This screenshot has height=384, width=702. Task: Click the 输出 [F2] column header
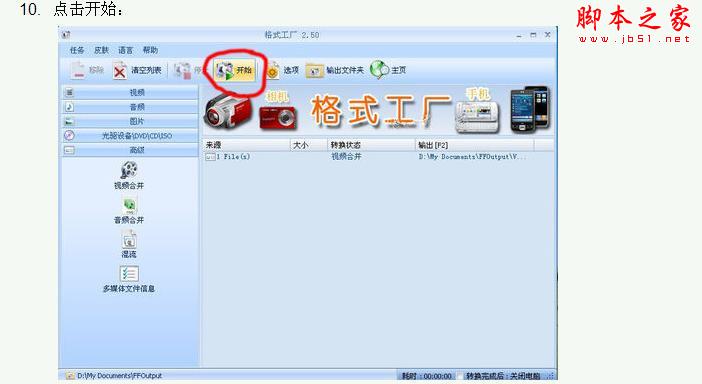point(475,145)
